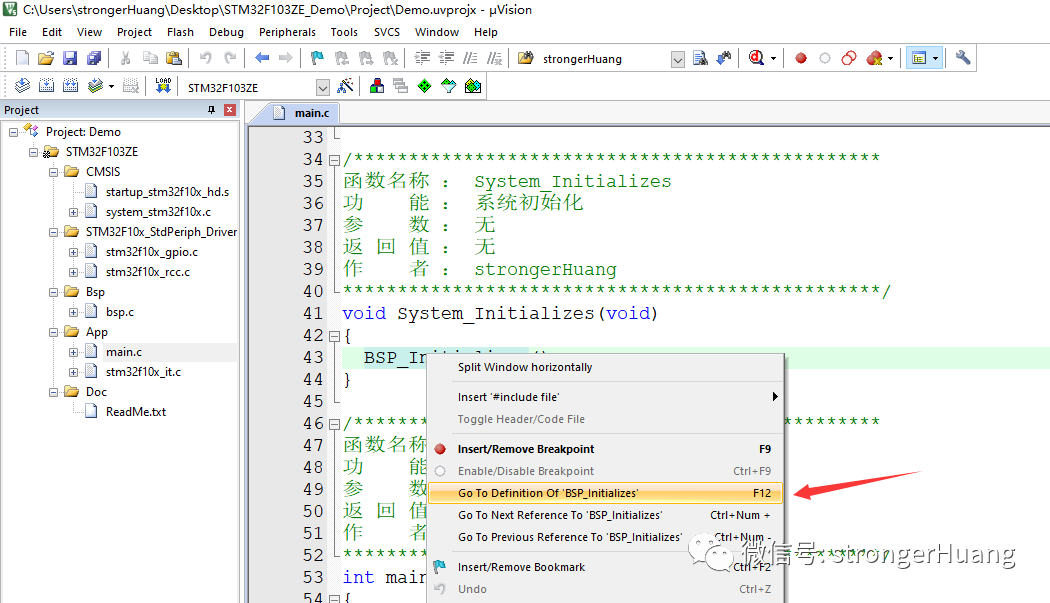This screenshot has width=1050, height=603.
Task: Open Find in Files with the binoculars folder icon
Action: (x=526, y=58)
